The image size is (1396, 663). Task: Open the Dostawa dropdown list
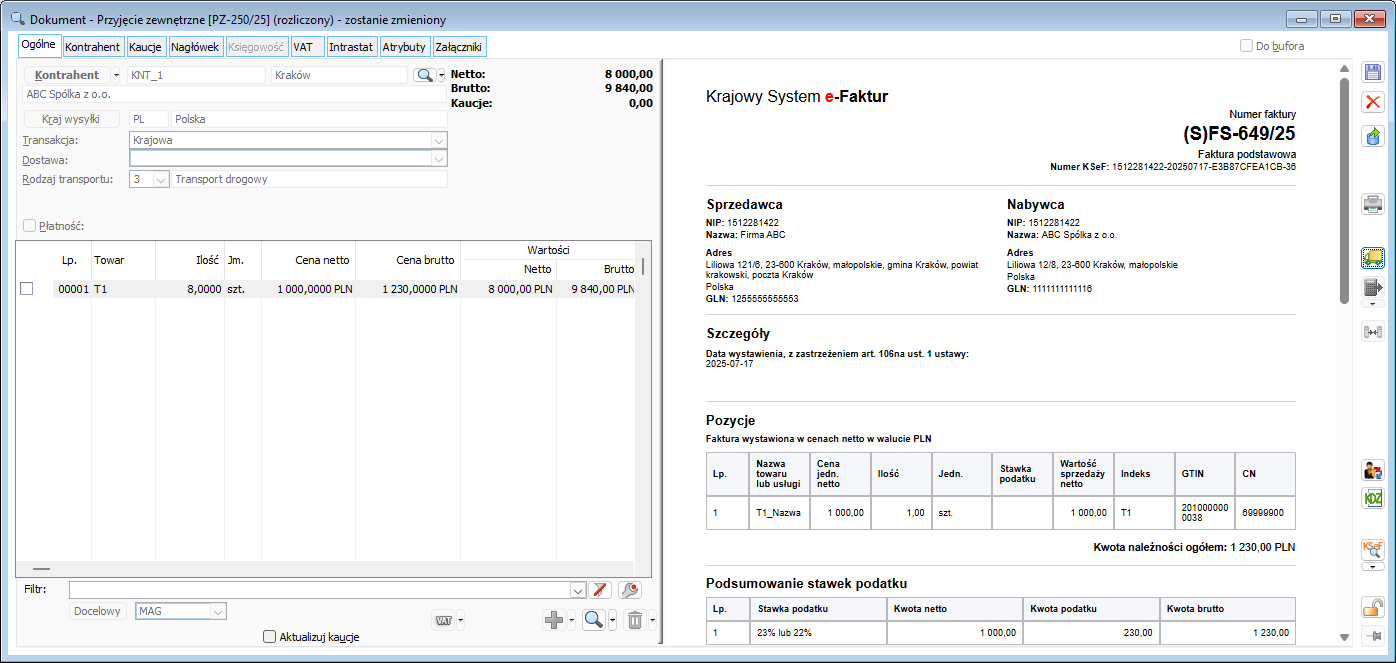[438, 159]
